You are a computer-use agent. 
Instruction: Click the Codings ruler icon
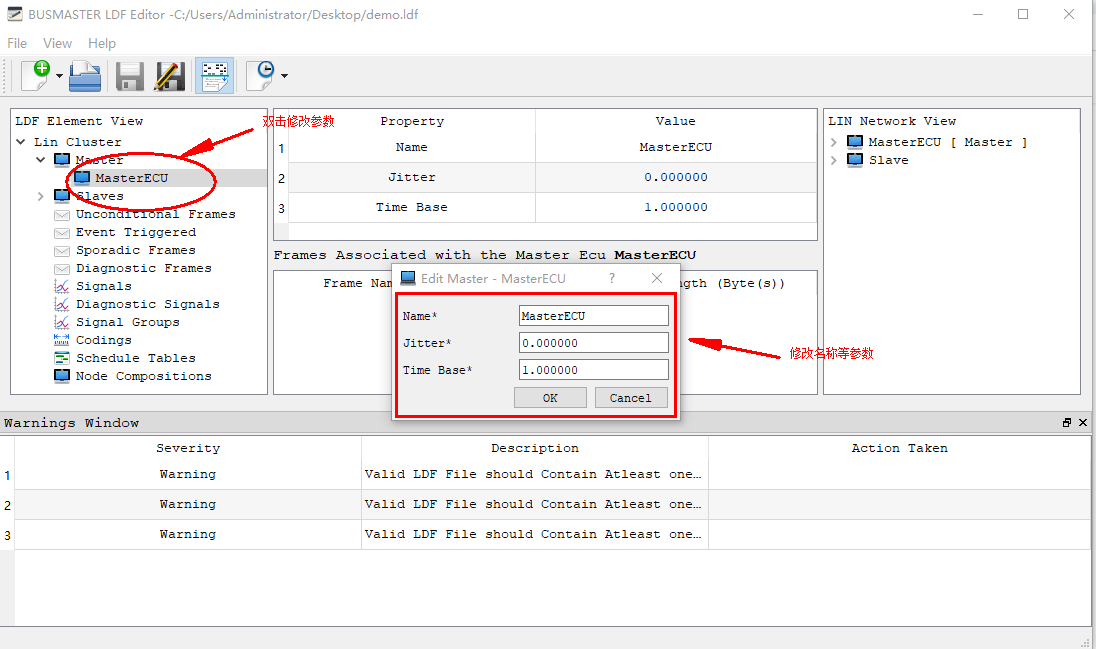(x=62, y=340)
